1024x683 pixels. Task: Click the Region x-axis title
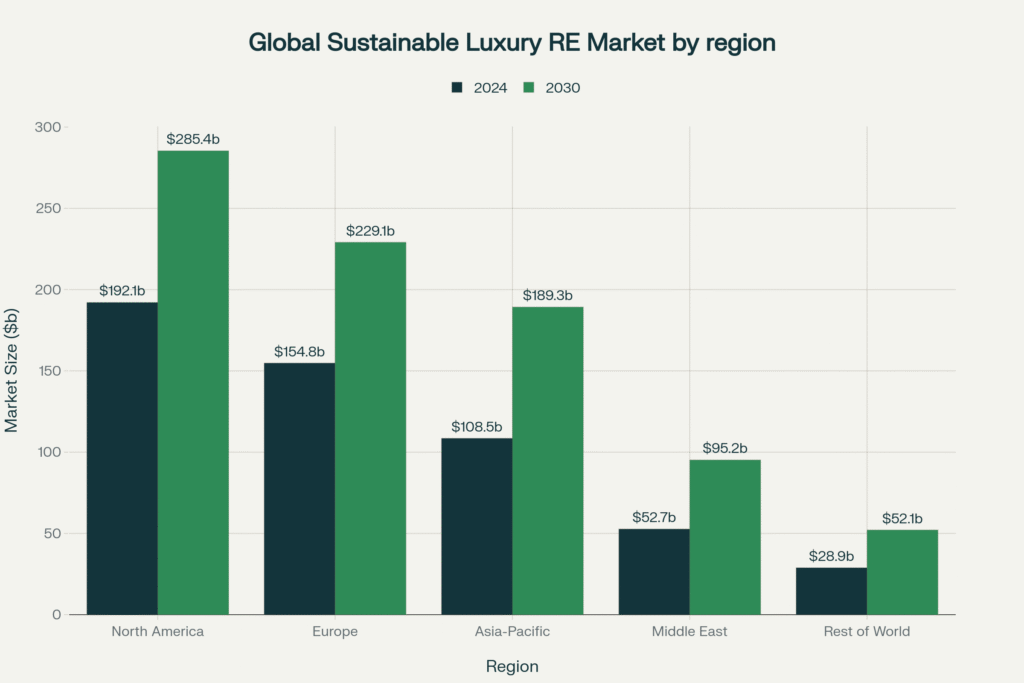point(512,666)
